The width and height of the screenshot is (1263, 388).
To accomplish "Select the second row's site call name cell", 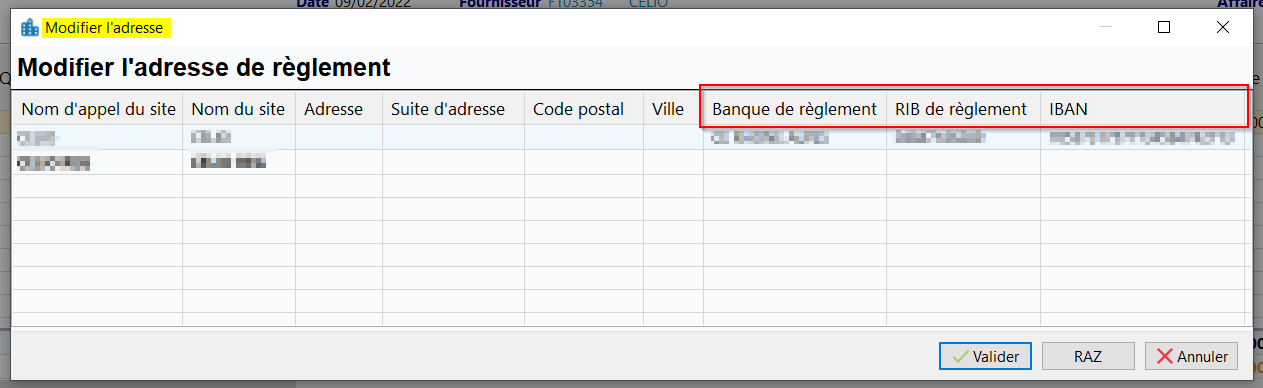I will click(x=98, y=163).
